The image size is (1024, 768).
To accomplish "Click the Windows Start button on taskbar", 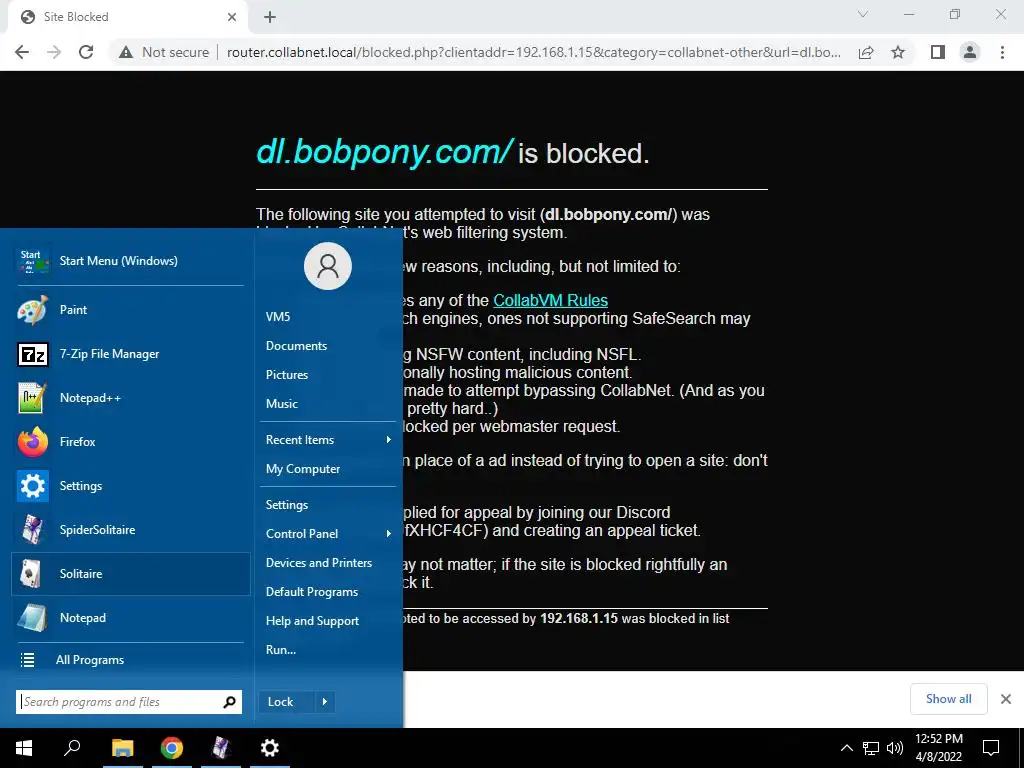I will pyautogui.click(x=24, y=748).
